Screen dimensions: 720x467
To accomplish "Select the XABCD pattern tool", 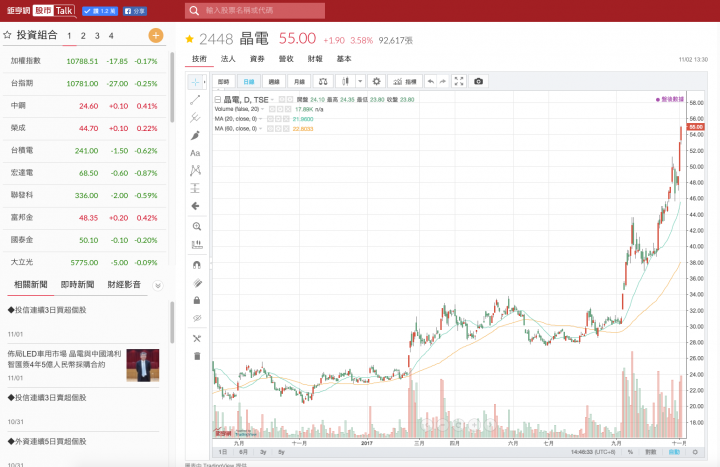I will (195, 170).
